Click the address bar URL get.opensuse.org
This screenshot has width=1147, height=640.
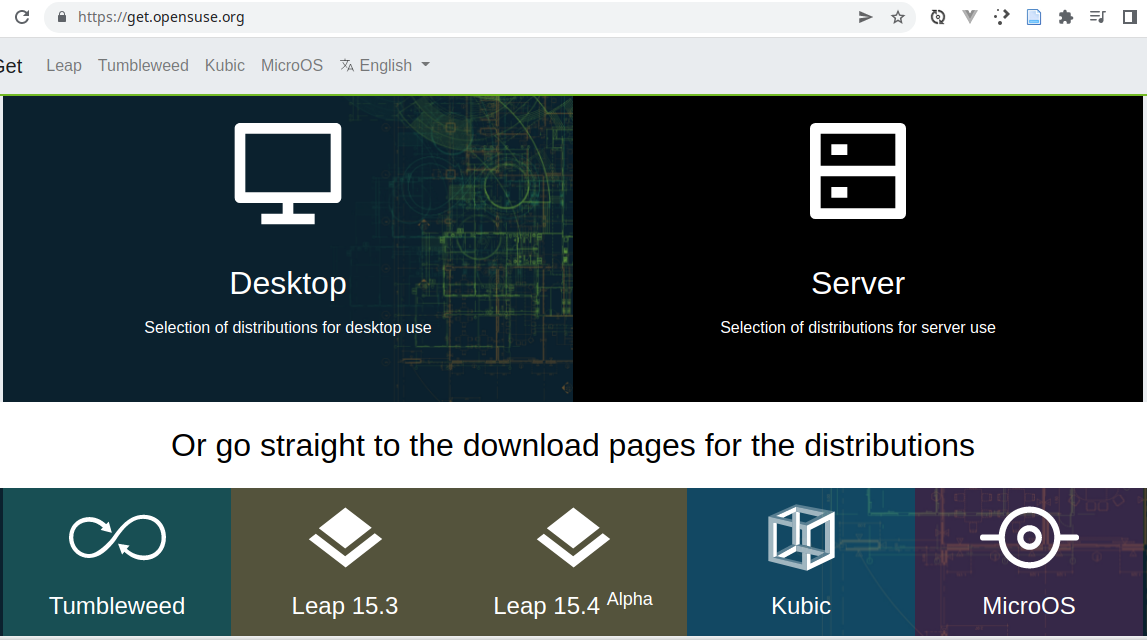tap(161, 17)
